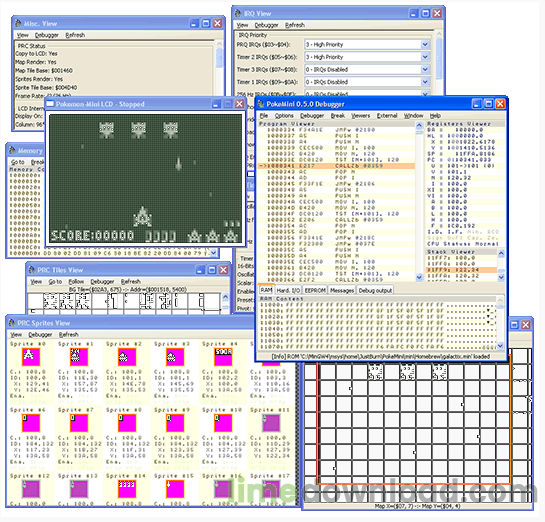Select the Sprite #14 thumbnail image
This screenshot has width=545, height=522.
pos(127,489)
